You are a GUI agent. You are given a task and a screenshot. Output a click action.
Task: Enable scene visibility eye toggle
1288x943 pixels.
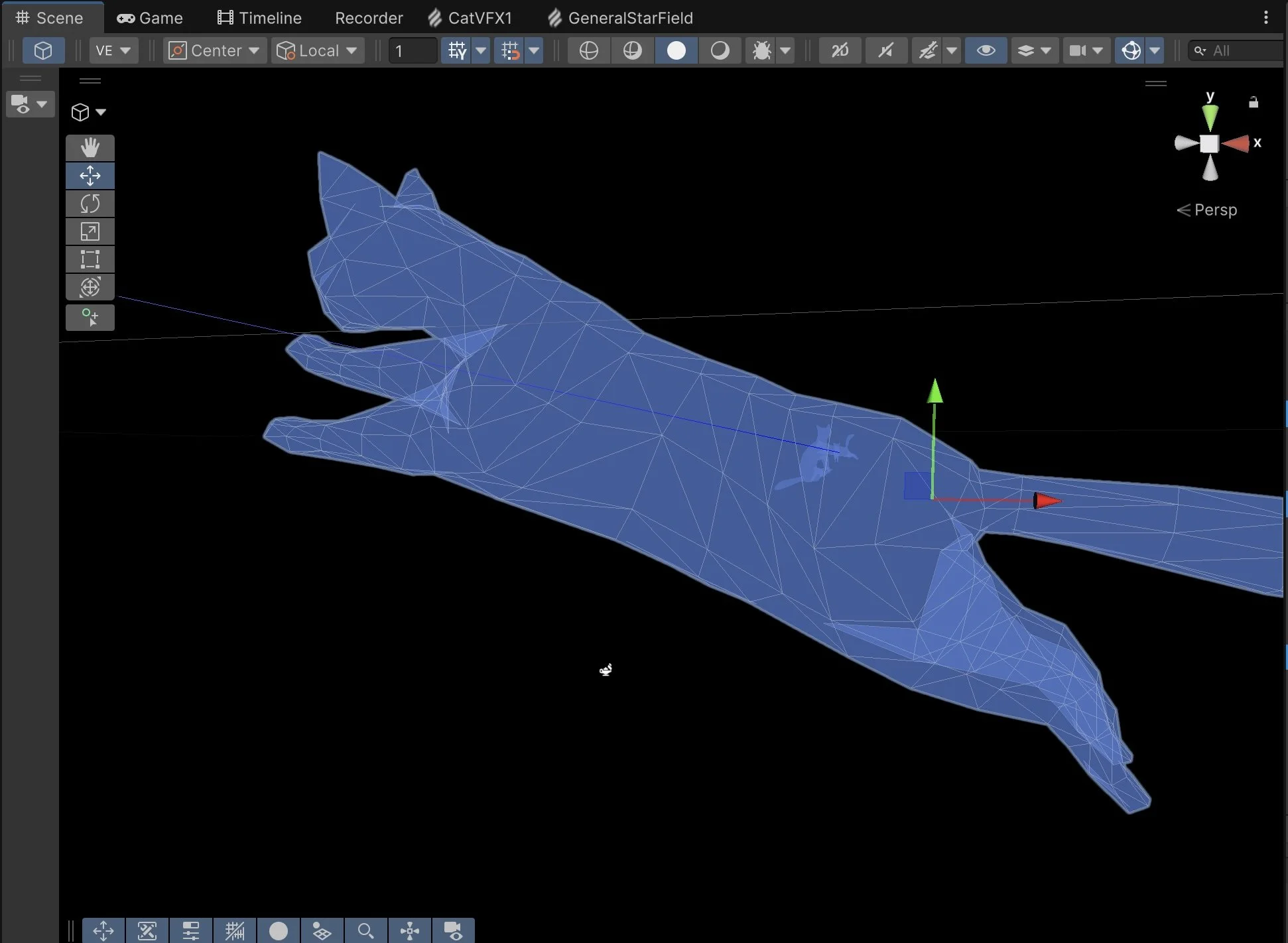click(985, 50)
